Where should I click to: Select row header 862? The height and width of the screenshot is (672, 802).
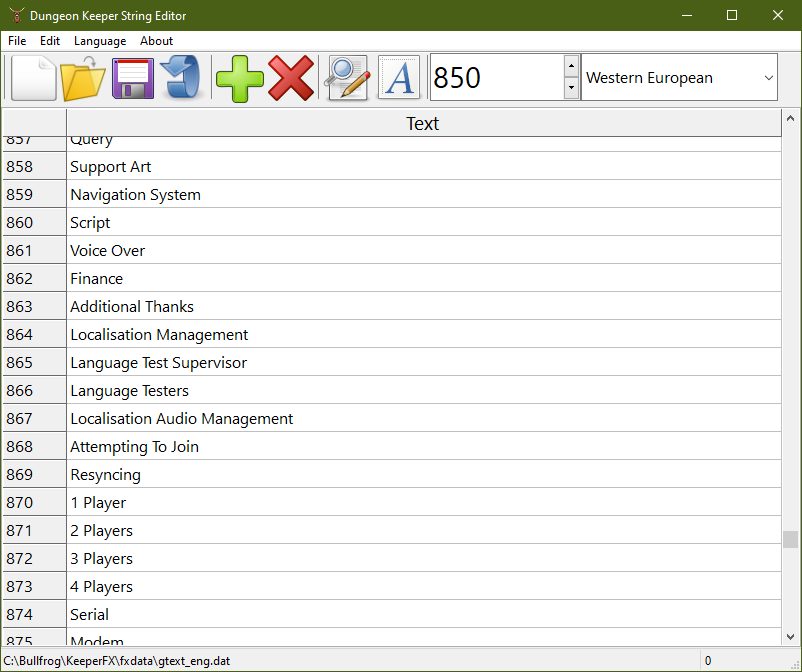coord(34,278)
